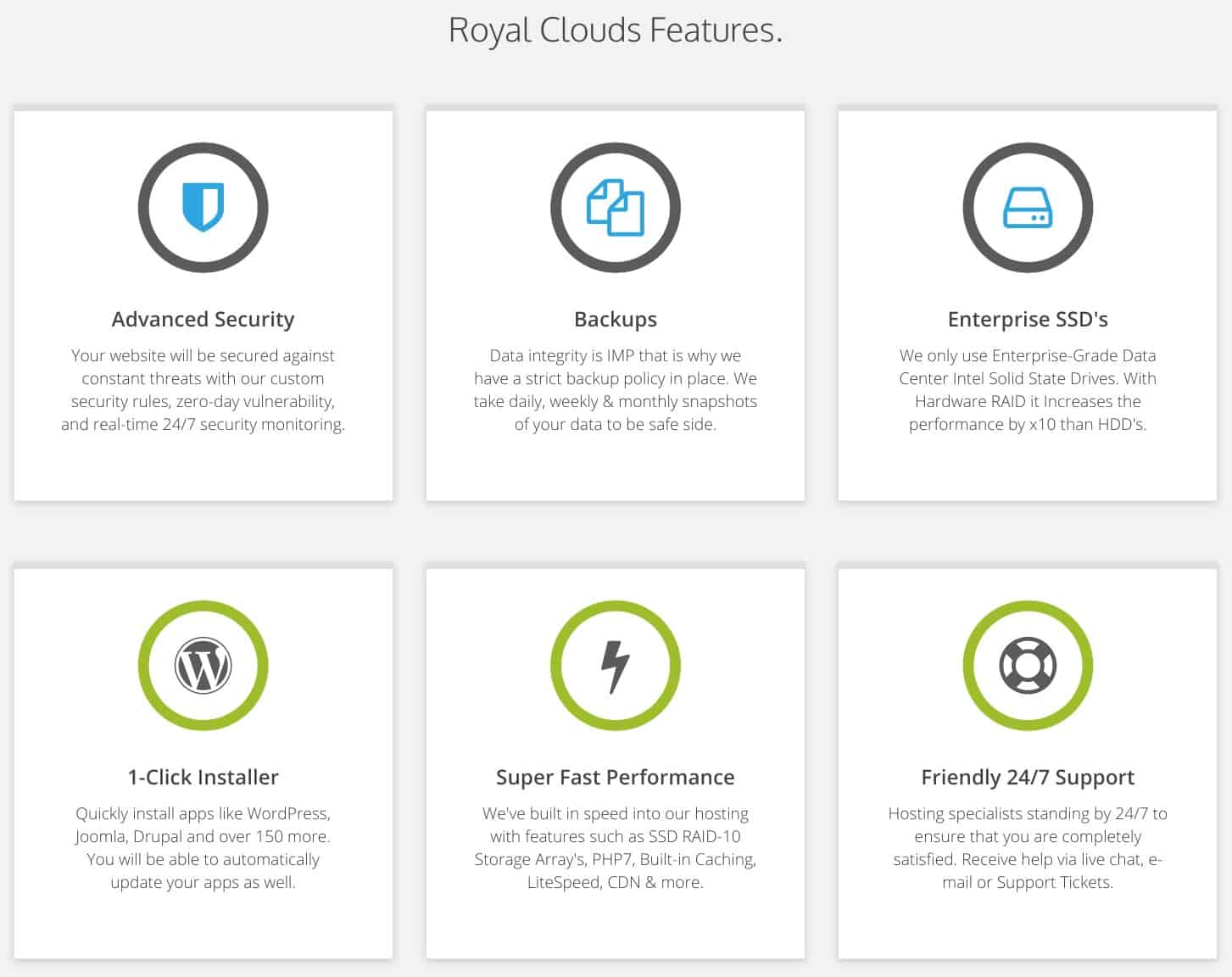Click the Backups description beginning 'Data integrity is IMP'
Viewport: 1232px width, 977px height.
tap(616, 390)
